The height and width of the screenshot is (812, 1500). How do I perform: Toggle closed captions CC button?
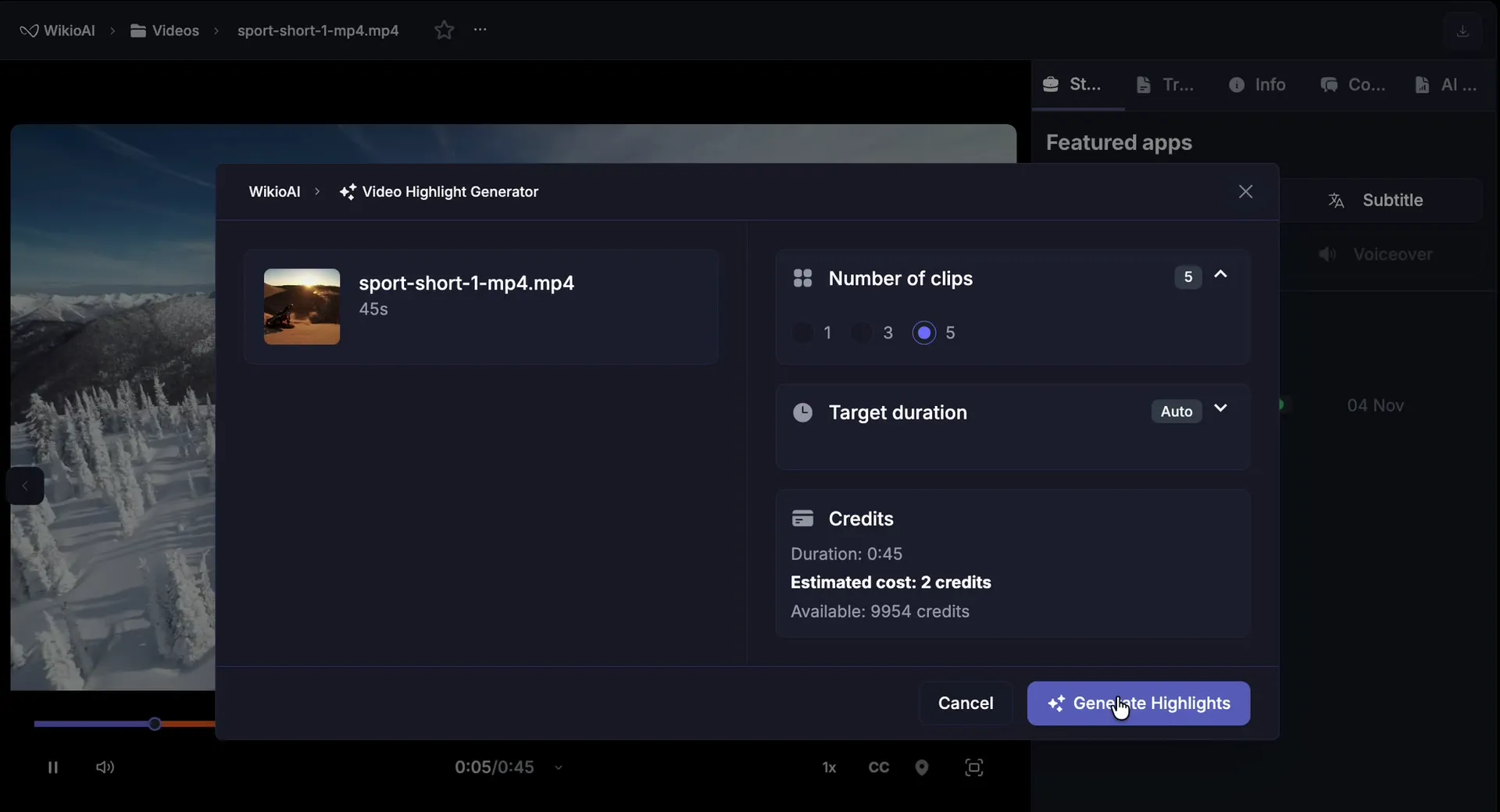[878, 767]
